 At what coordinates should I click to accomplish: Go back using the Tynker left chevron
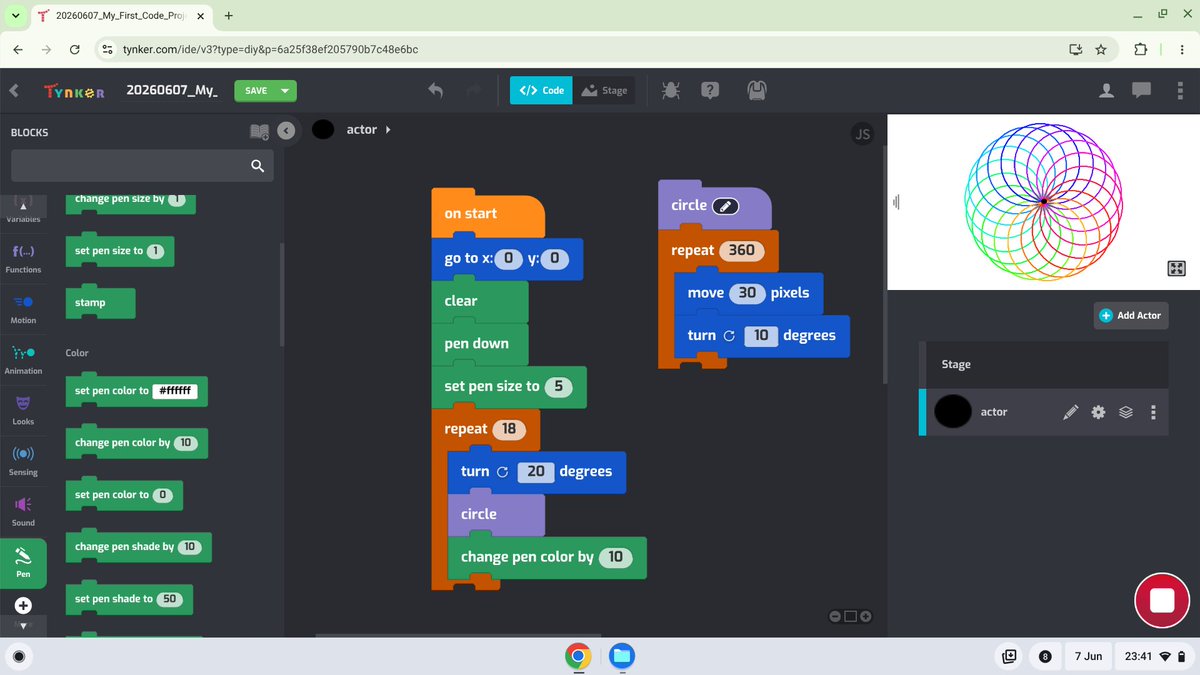[x=14, y=90]
